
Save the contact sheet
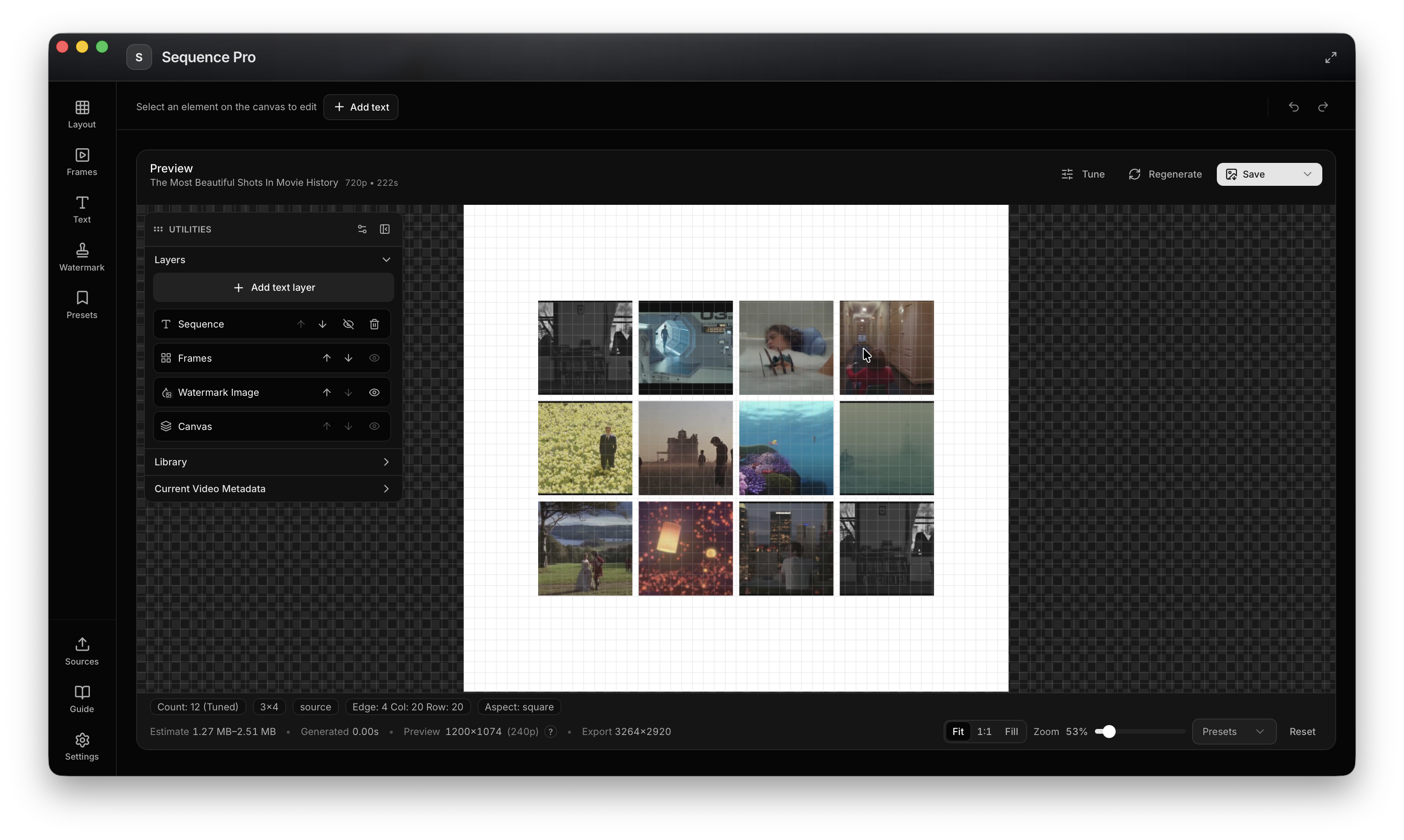point(1253,174)
